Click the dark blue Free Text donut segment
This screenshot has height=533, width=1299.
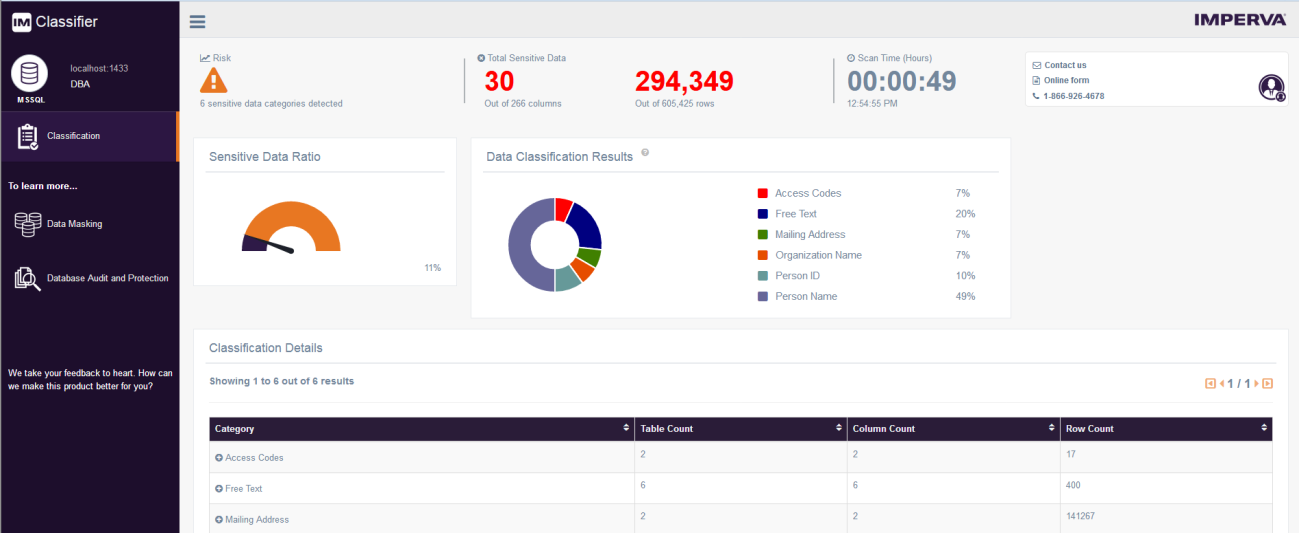point(586,226)
